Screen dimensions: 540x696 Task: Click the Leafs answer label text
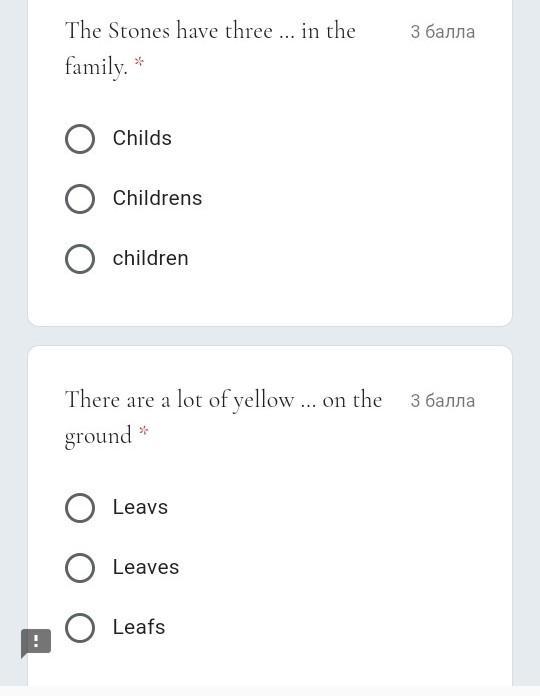tap(139, 627)
